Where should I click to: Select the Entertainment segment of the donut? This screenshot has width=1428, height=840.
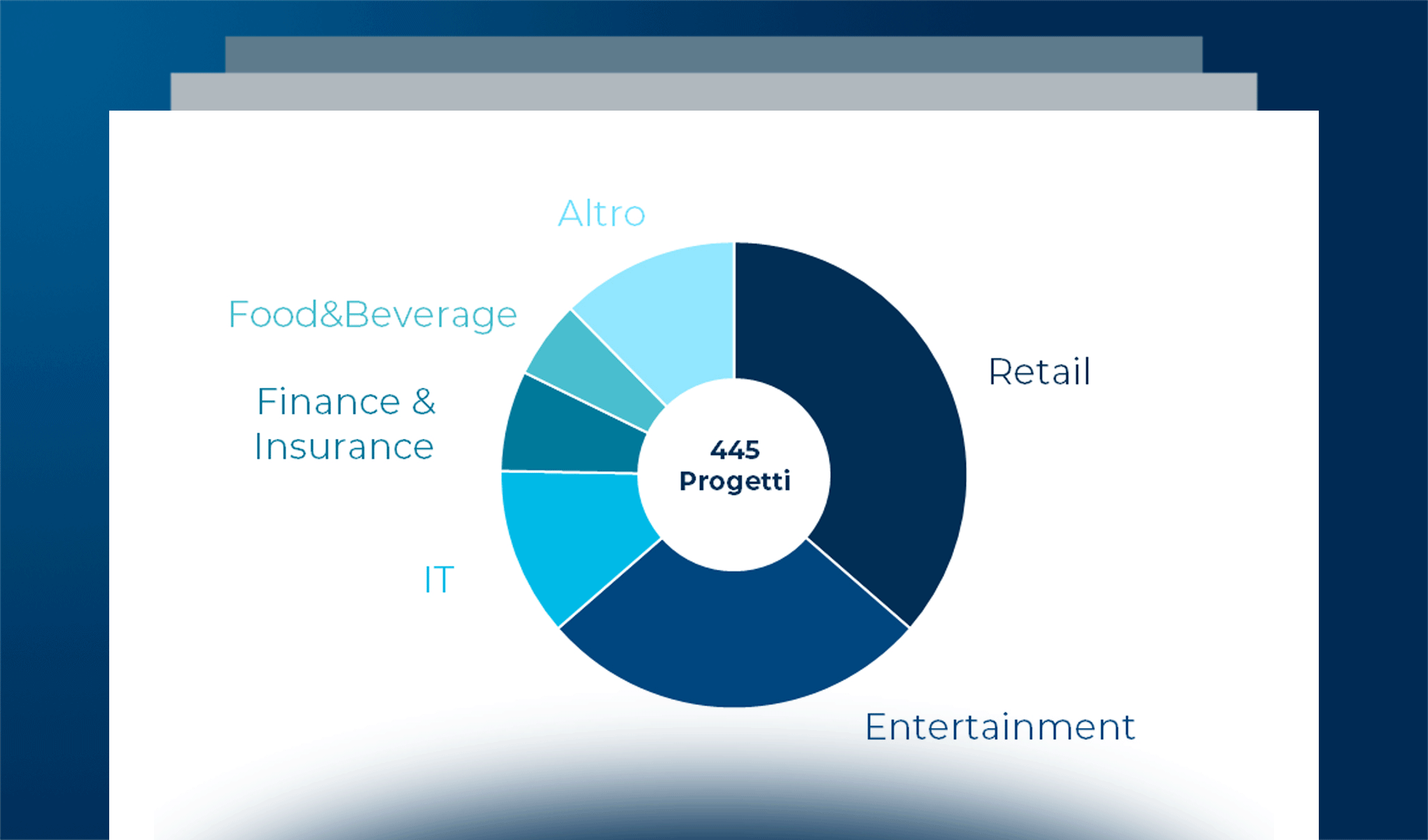735,637
